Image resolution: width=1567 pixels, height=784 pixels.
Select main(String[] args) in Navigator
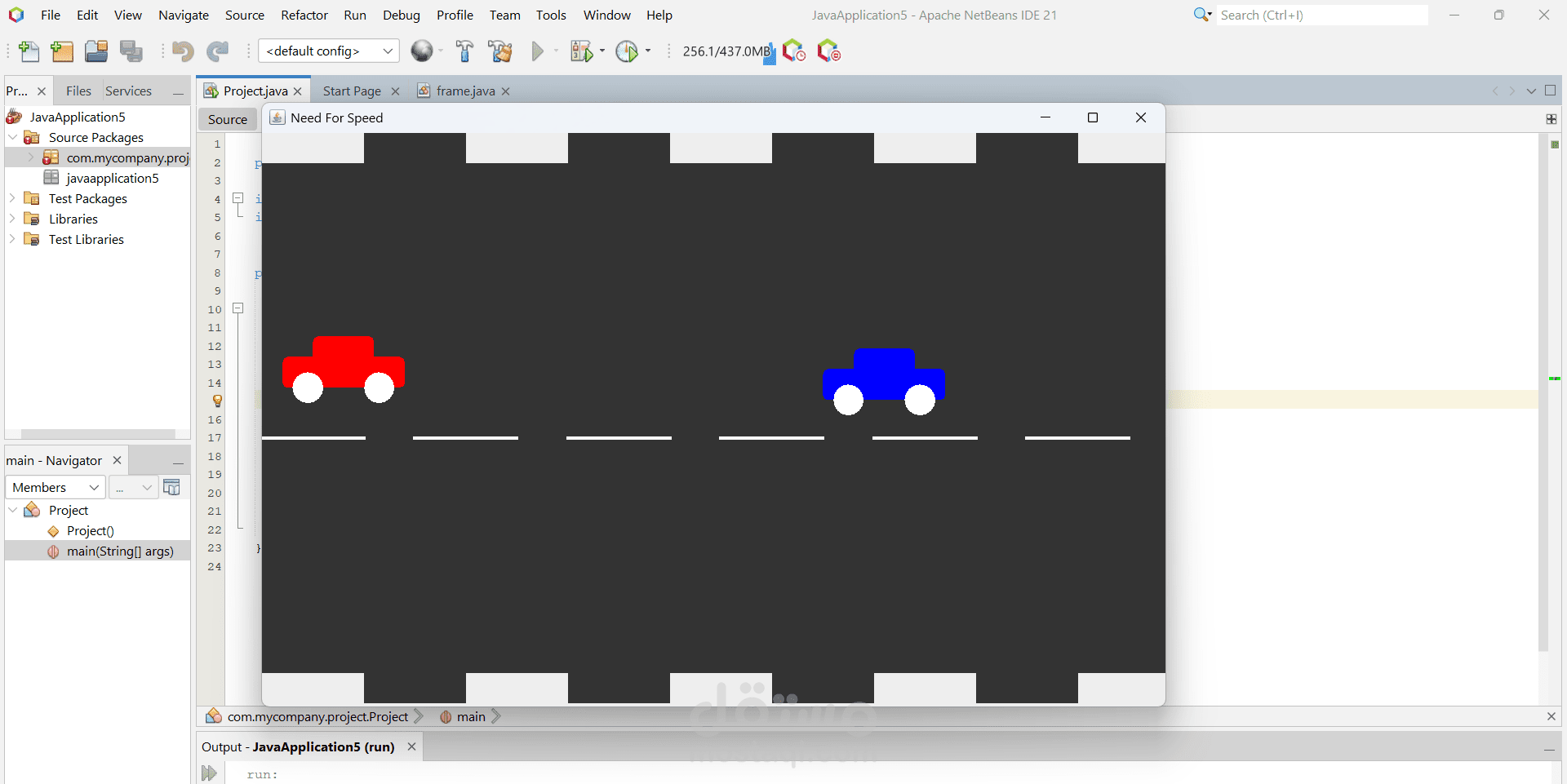click(x=120, y=551)
